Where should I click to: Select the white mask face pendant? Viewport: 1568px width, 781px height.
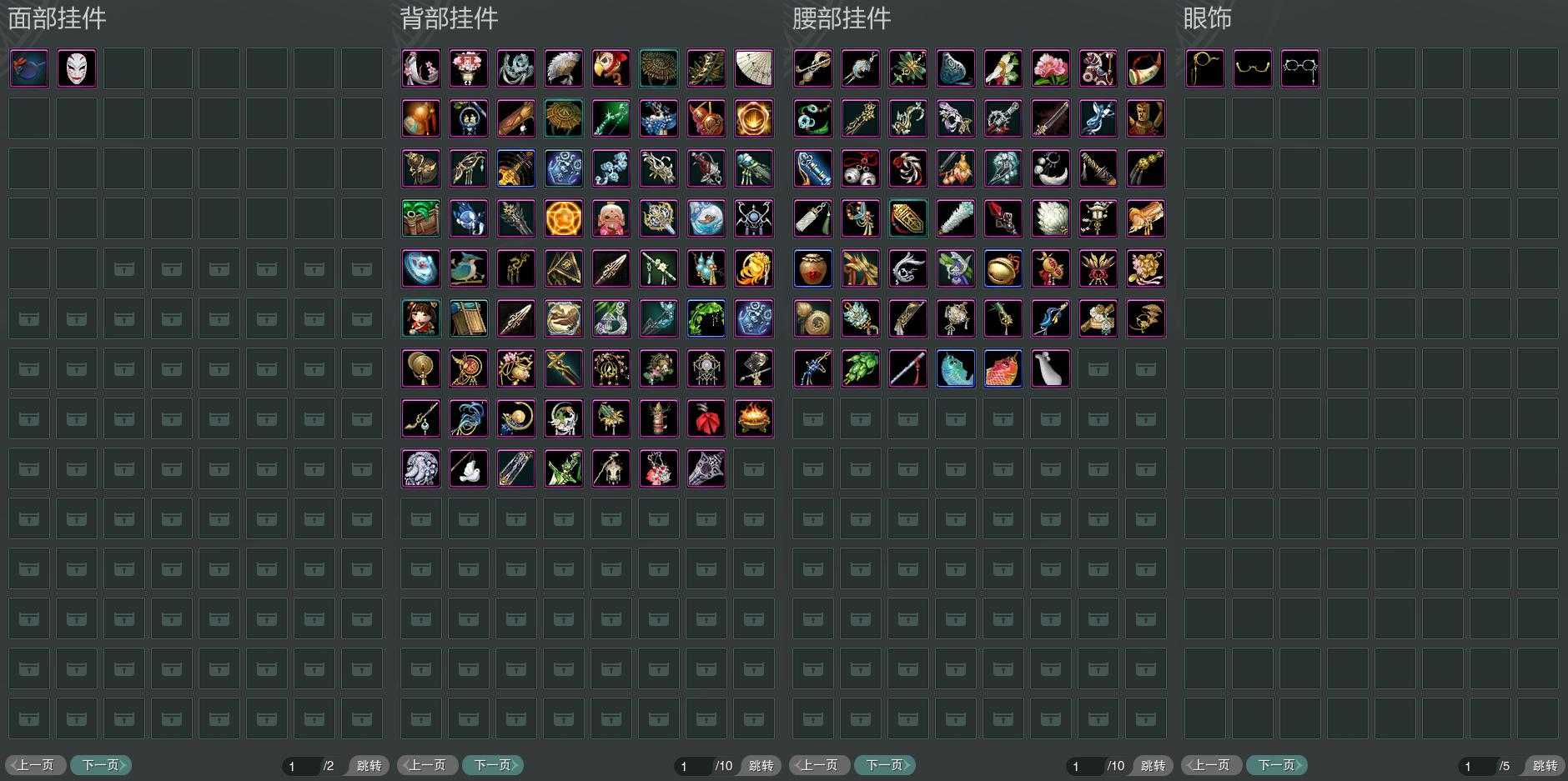click(77, 68)
